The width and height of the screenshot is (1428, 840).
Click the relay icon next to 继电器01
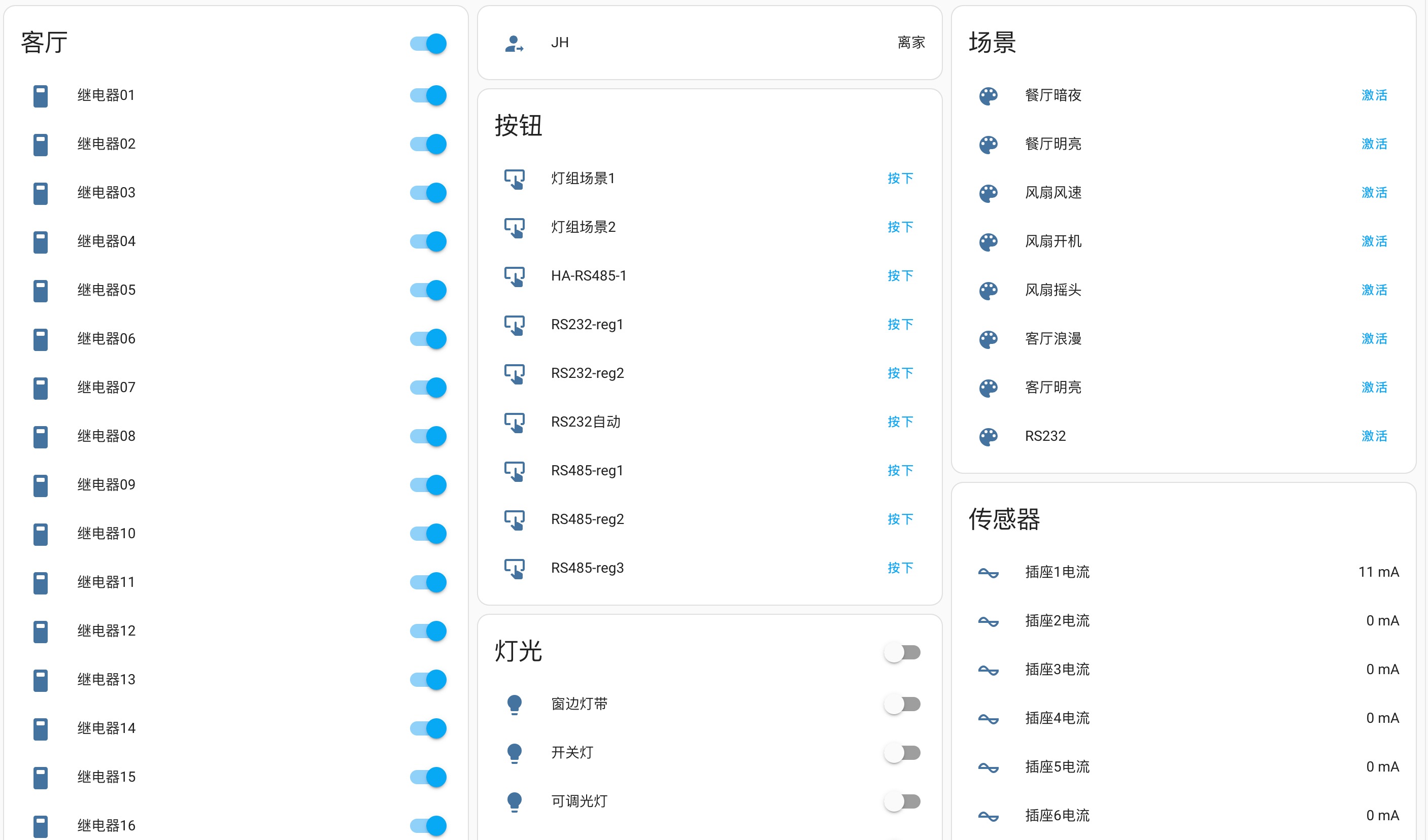pyautogui.click(x=40, y=96)
